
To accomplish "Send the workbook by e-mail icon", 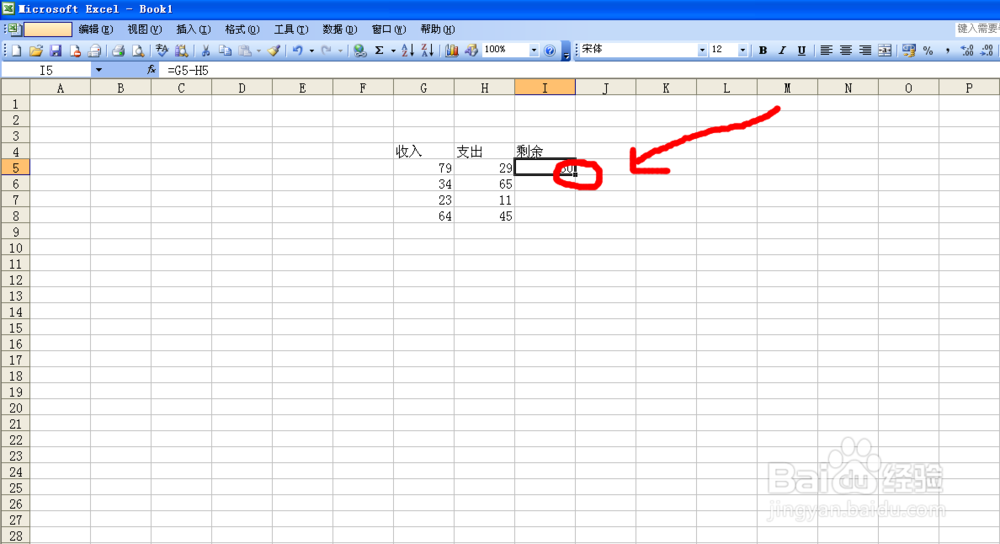I will (94, 50).
